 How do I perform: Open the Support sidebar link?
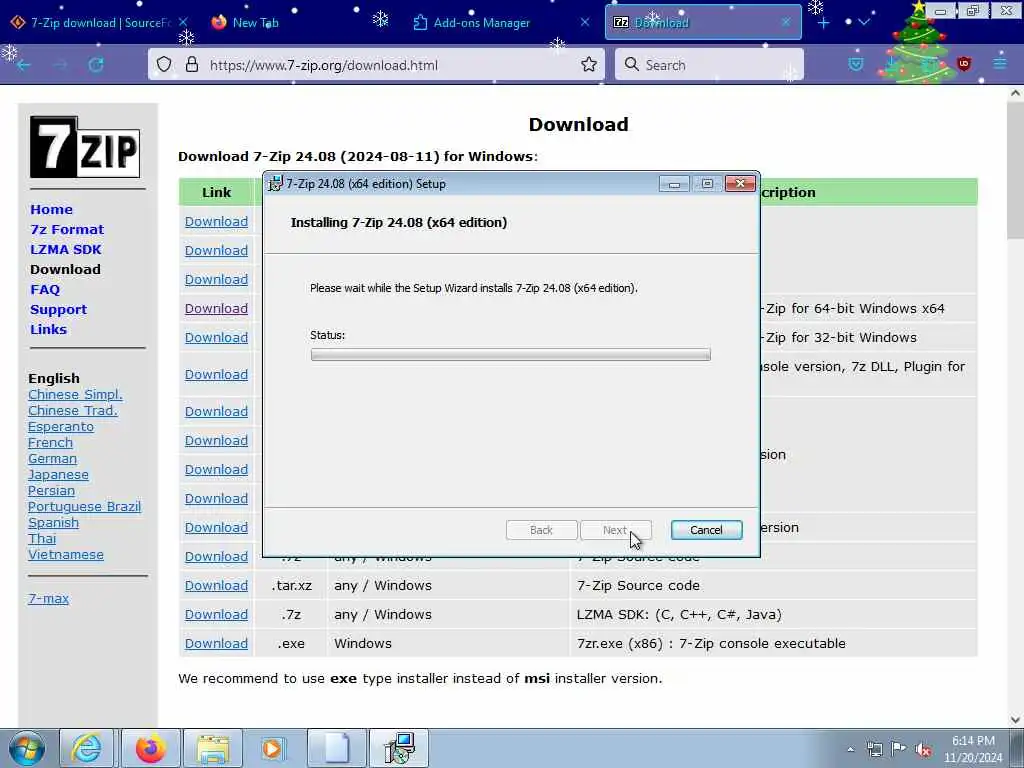point(58,310)
